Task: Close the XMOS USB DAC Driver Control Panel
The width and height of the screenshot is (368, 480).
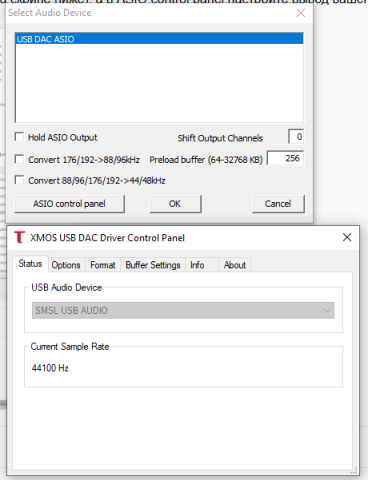Action: tap(347, 237)
